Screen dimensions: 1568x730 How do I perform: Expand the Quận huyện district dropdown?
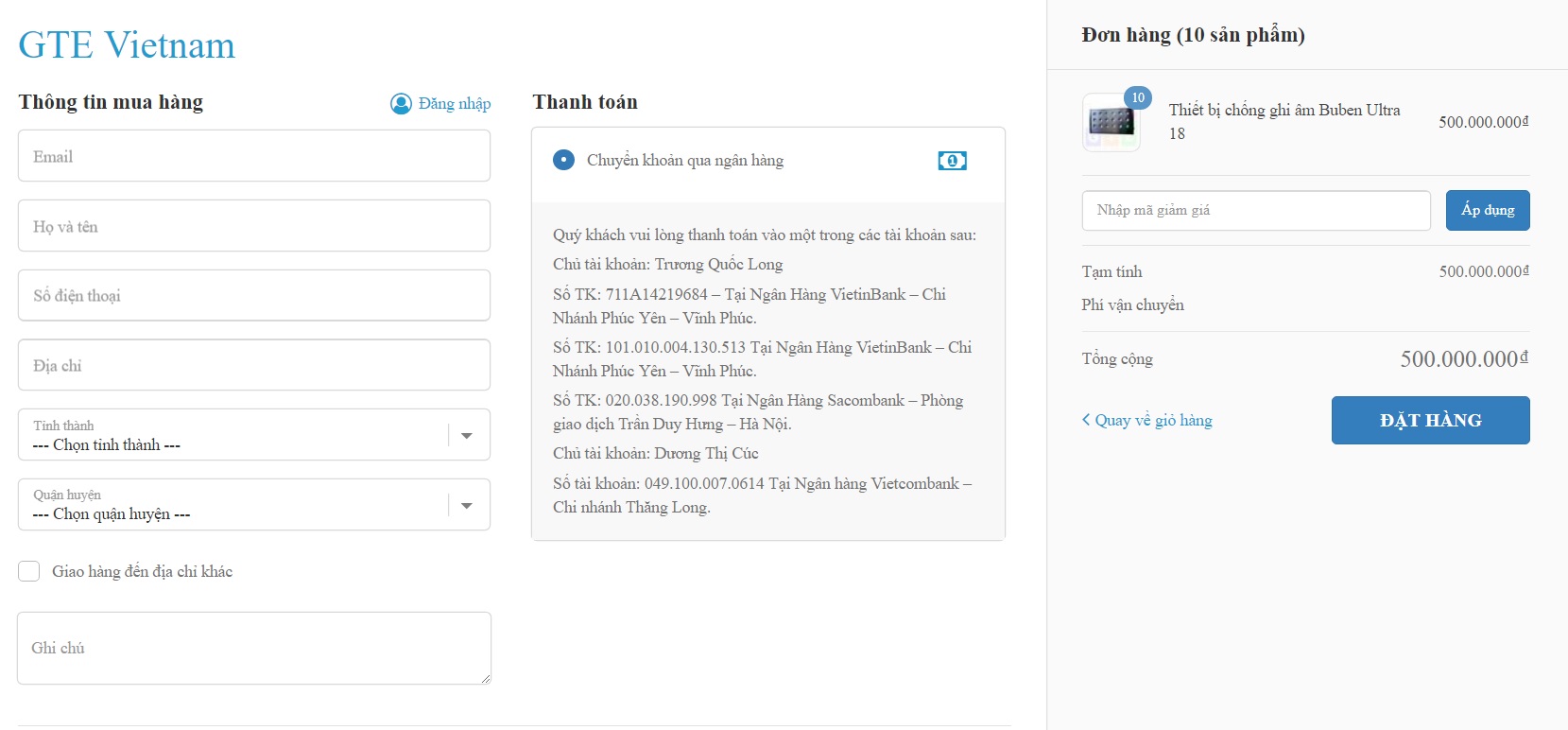[253, 505]
